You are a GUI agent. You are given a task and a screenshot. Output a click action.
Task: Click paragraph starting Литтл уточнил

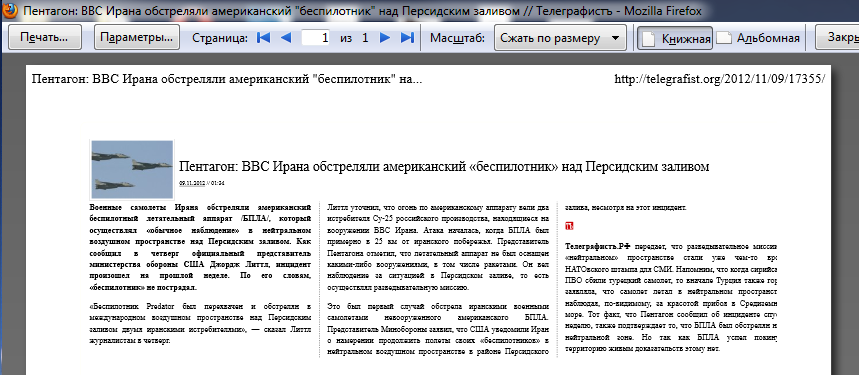(438, 247)
